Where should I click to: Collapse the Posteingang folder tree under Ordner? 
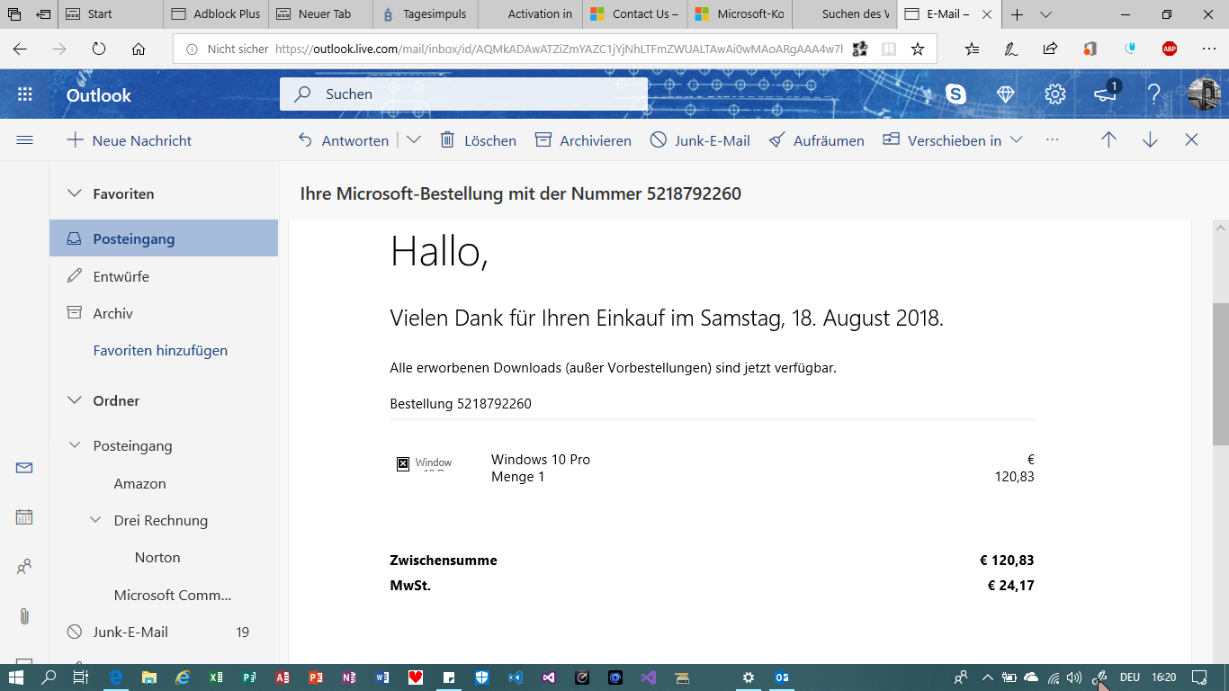74,445
